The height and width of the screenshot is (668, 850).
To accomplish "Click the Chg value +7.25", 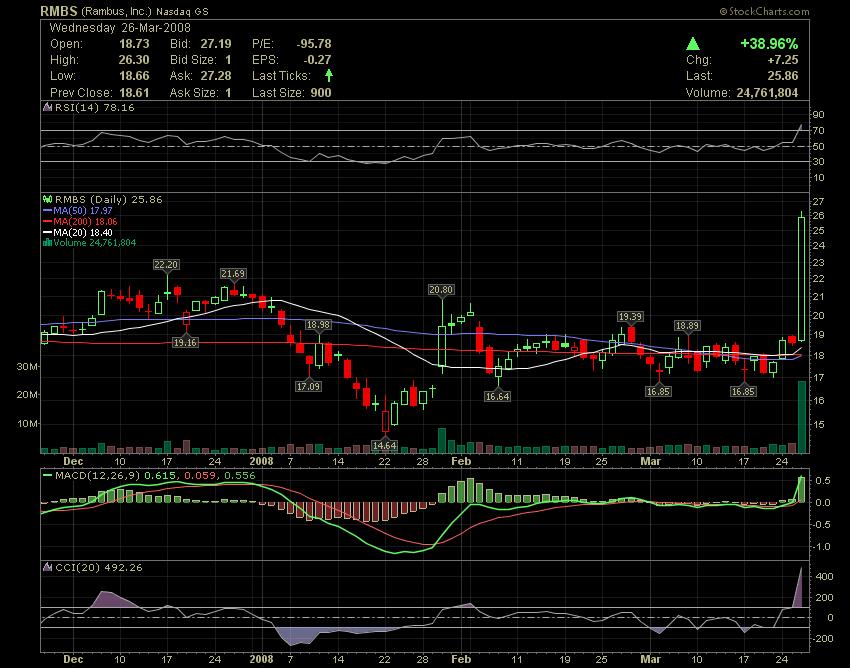I will (783, 60).
